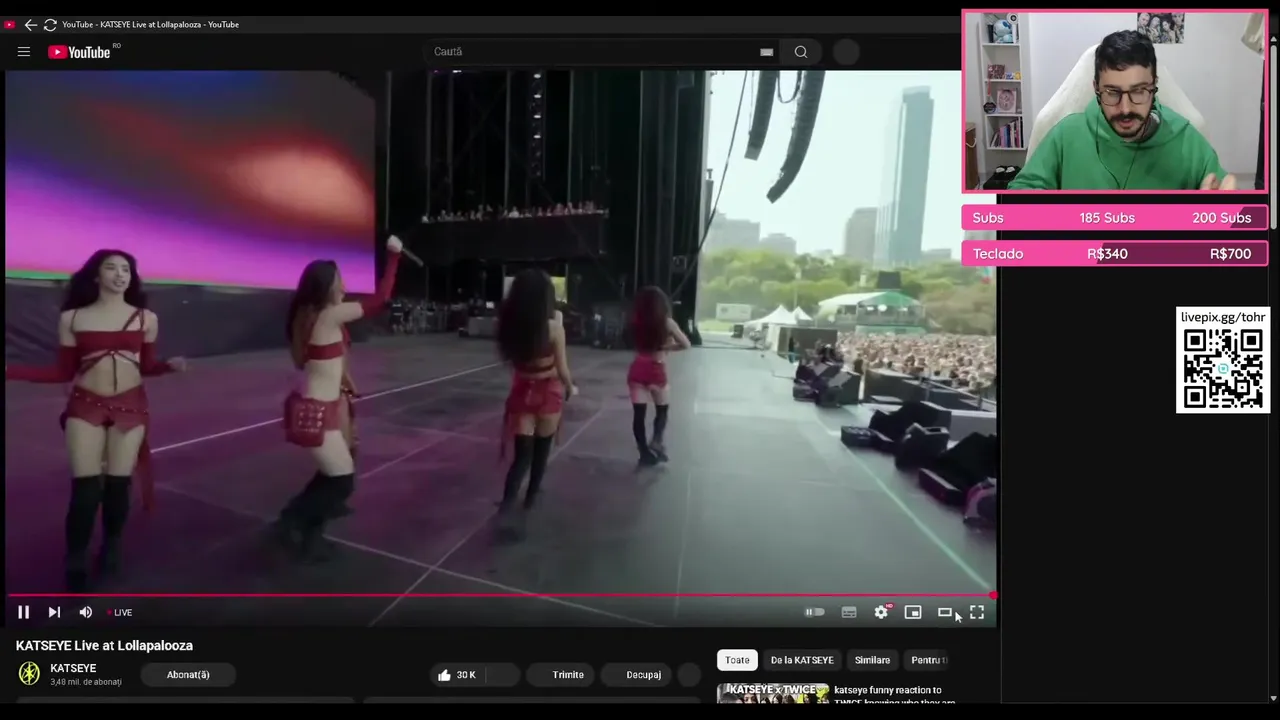Skip to the next video
Viewport: 1280px width, 720px height.
click(x=54, y=612)
